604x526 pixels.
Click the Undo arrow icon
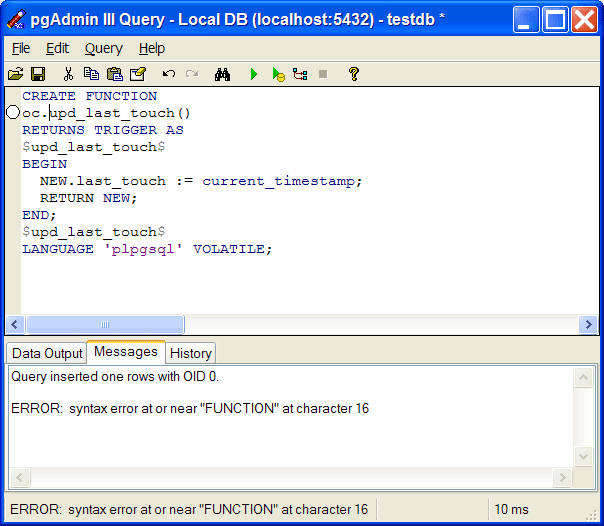point(168,74)
